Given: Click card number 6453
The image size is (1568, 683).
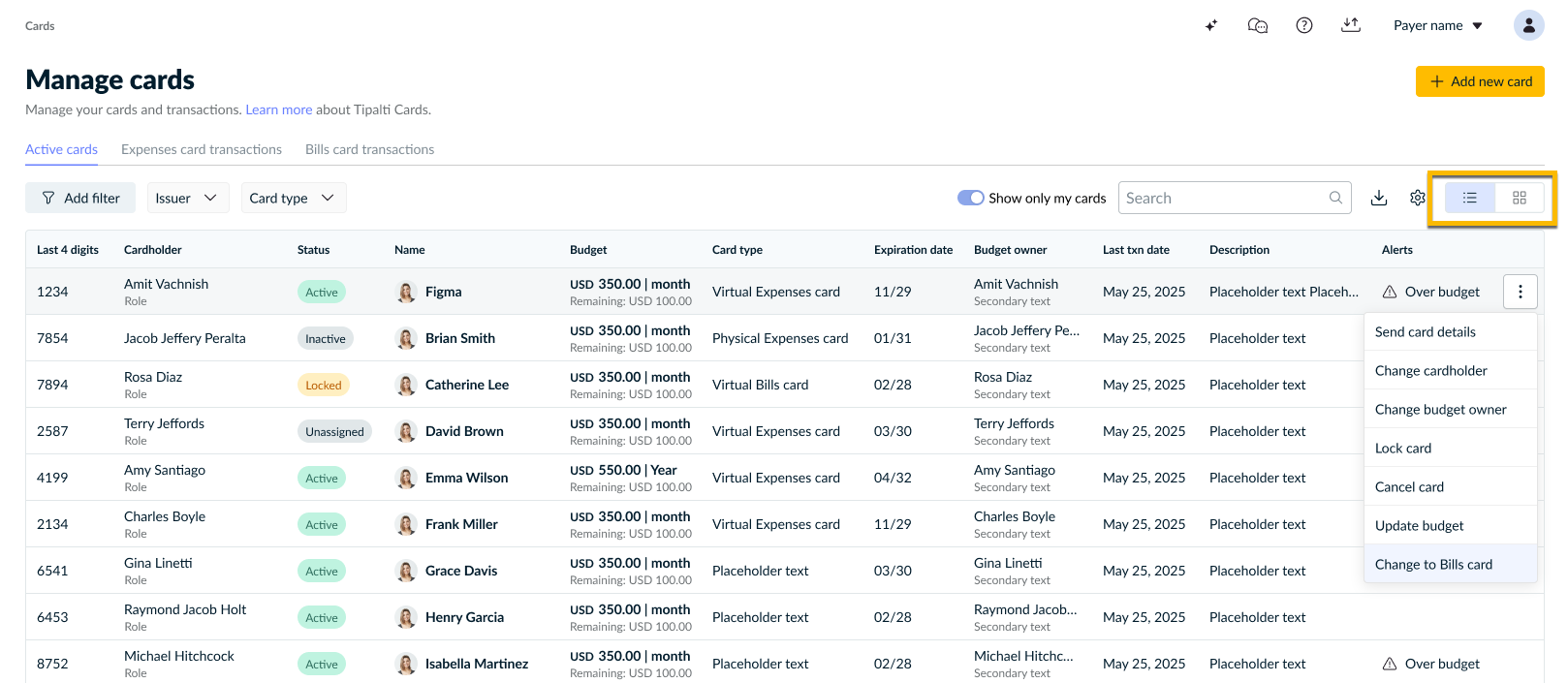Looking at the screenshot, I should pyautogui.click(x=52, y=617).
